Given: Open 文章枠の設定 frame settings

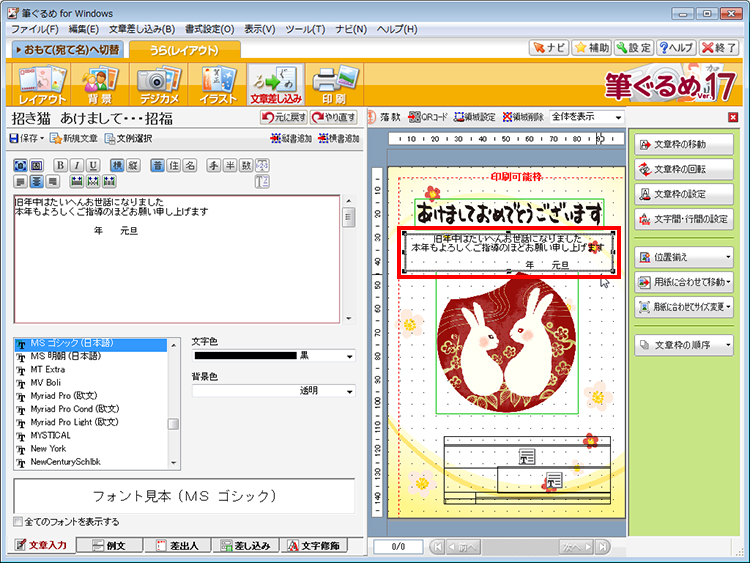Looking at the screenshot, I should 684,194.
